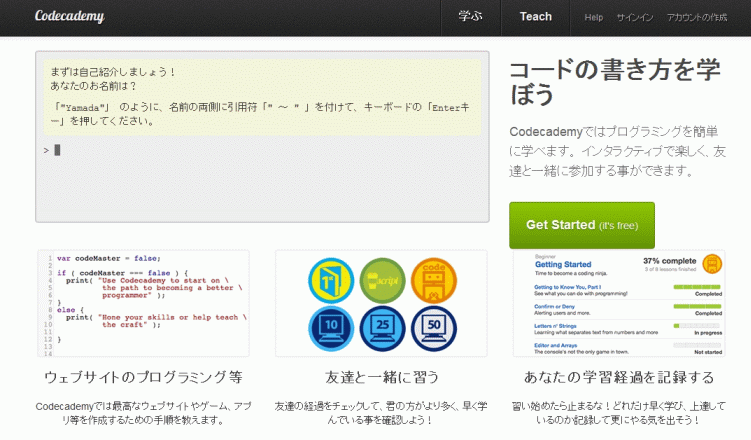Click the In progress status label

click(x=708, y=333)
